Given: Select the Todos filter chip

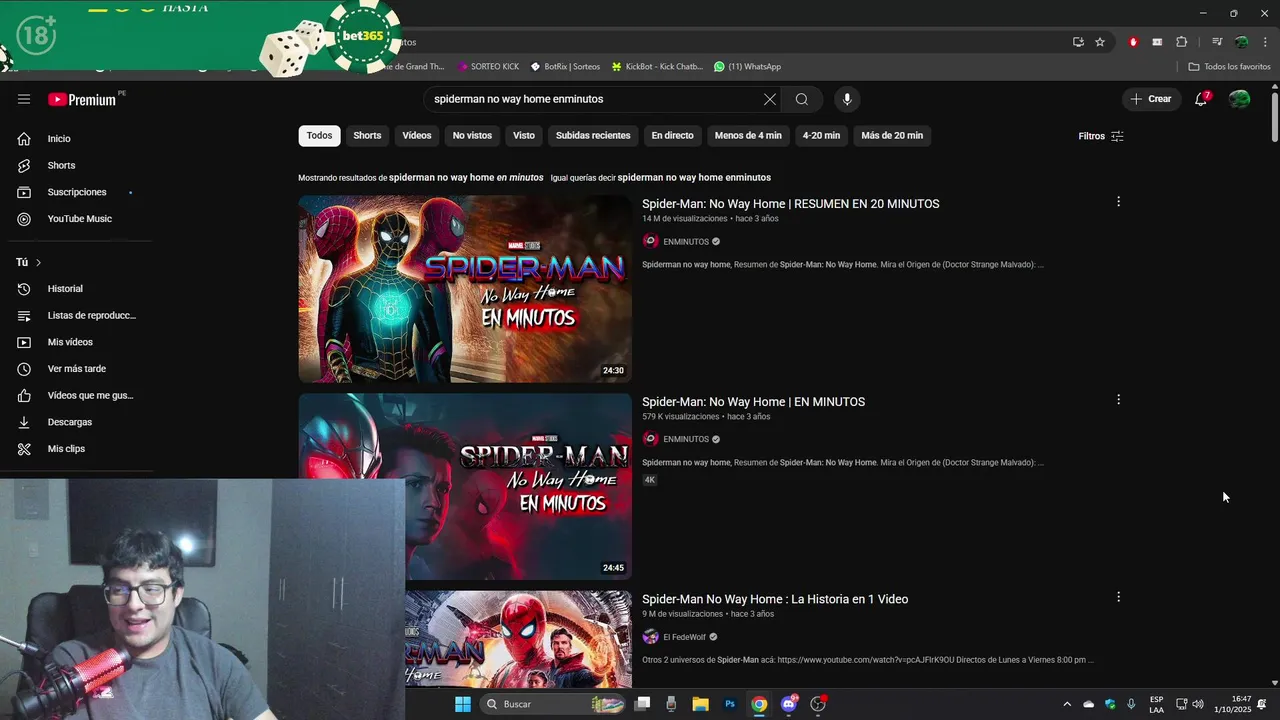Looking at the screenshot, I should 319,136.
